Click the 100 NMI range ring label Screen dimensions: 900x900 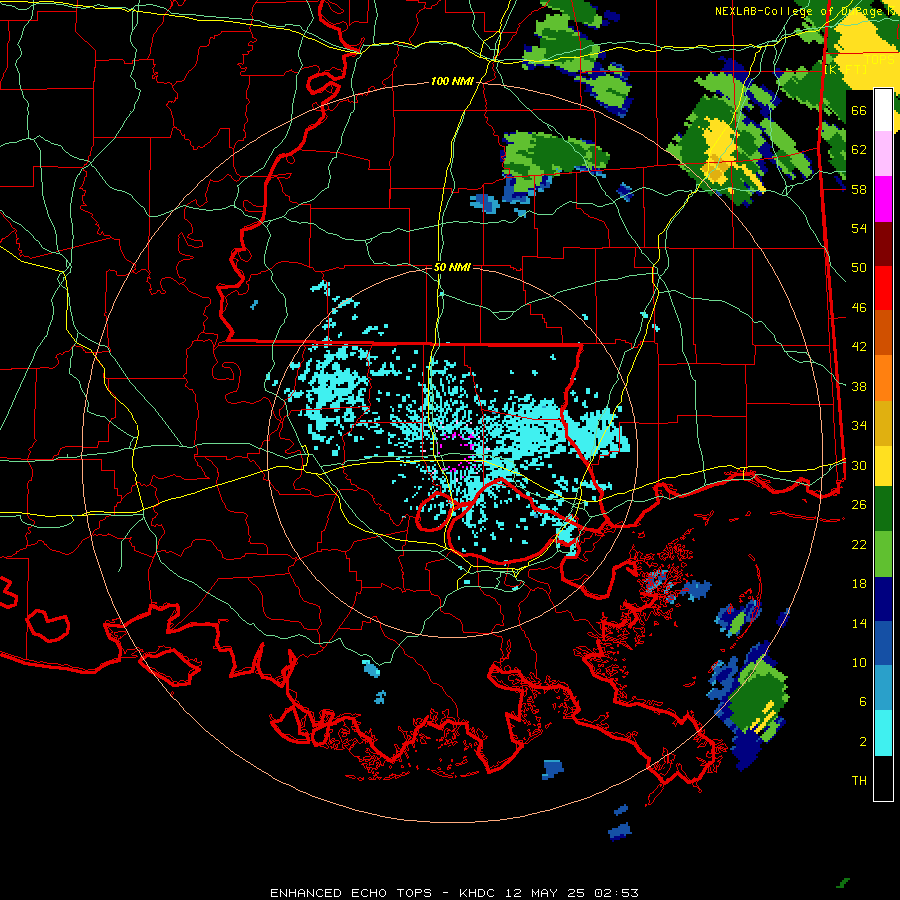click(x=452, y=82)
